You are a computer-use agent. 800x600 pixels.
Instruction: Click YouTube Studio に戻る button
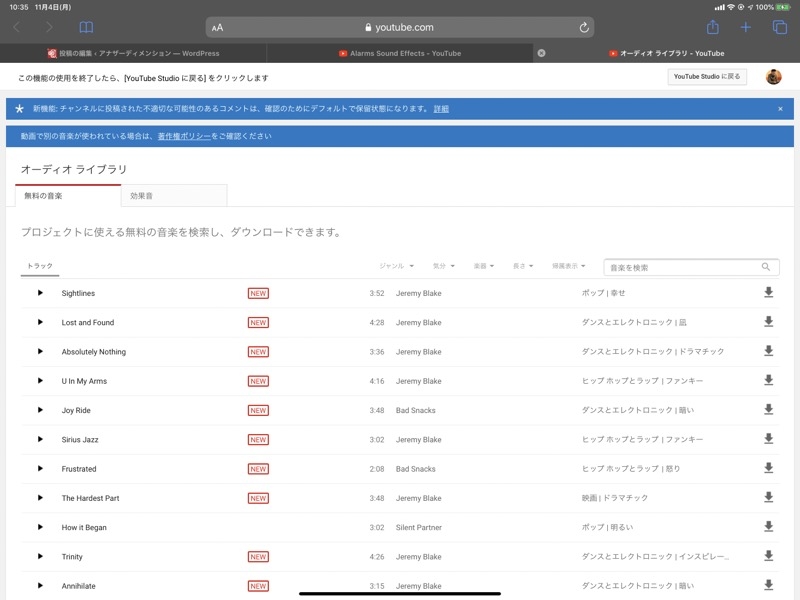click(x=707, y=77)
